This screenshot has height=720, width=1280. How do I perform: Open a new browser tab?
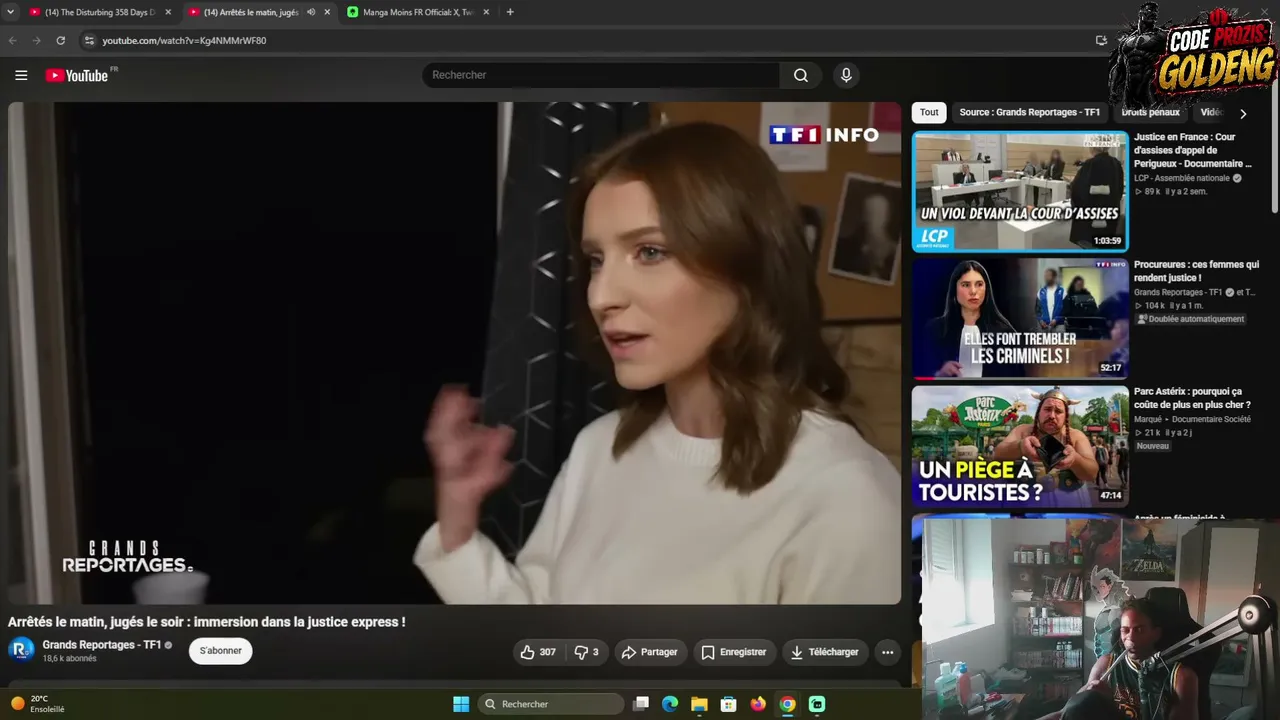[510, 12]
